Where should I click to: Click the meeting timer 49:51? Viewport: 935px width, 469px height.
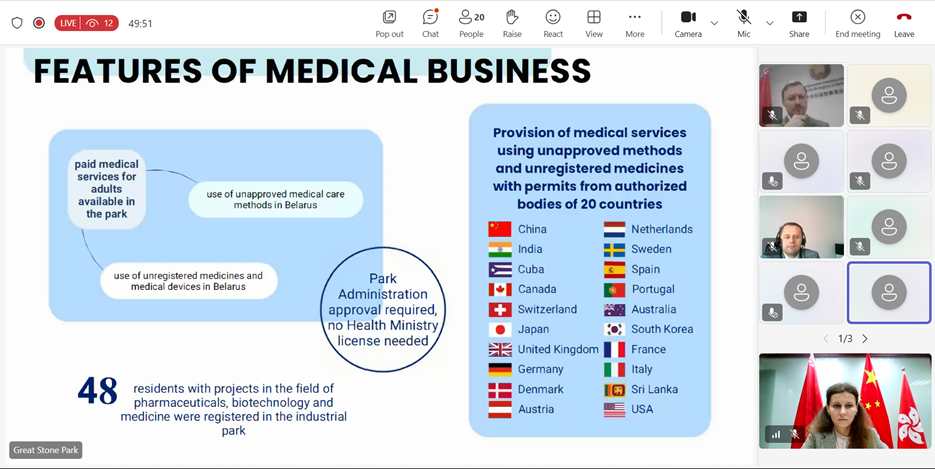coord(140,24)
